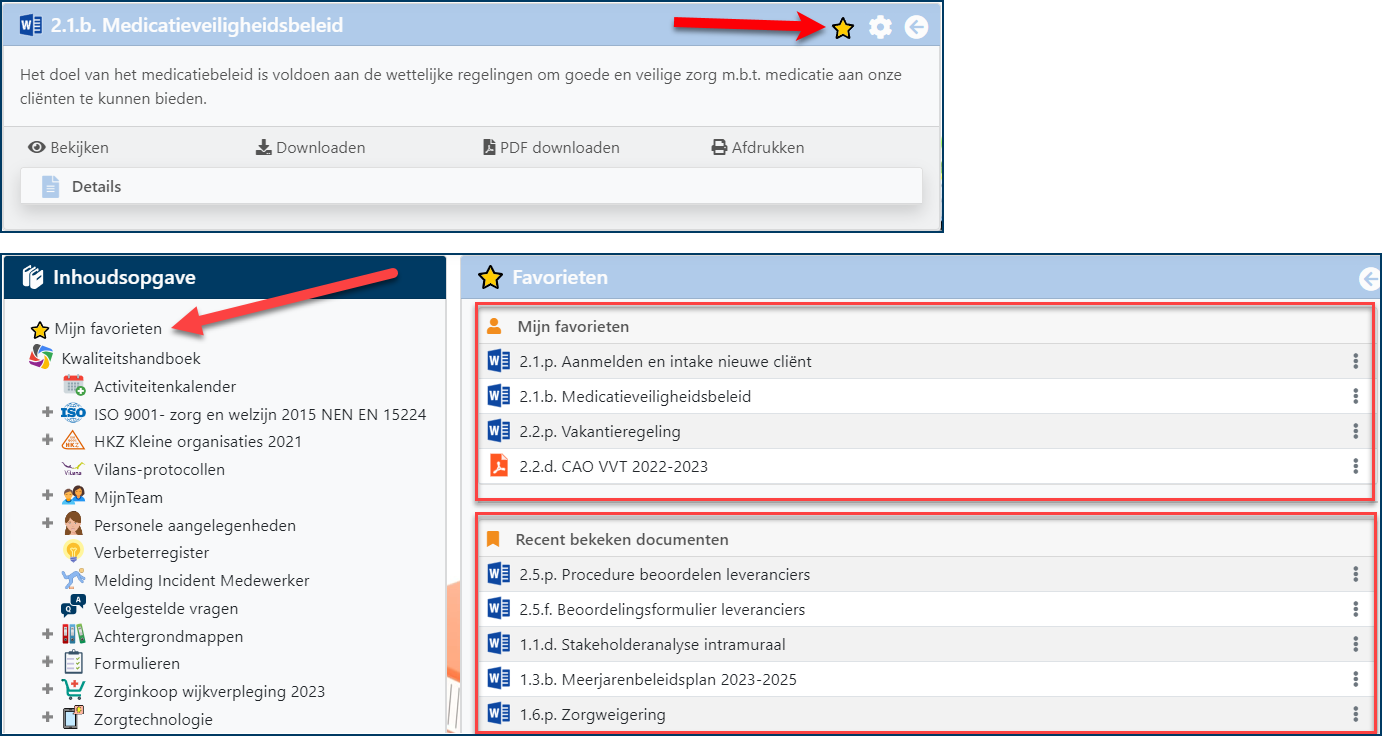Expand HKZ Kleine organisaties 2021 node

(x=47, y=440)
